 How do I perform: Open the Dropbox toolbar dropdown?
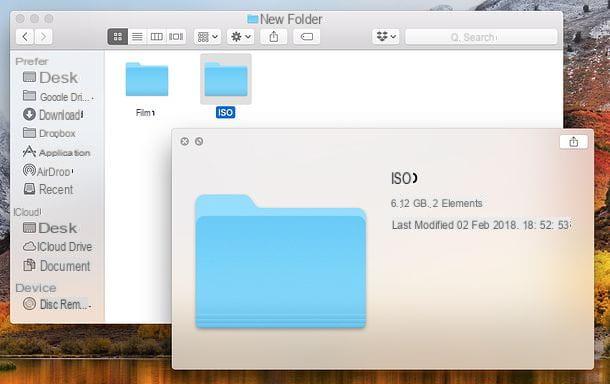pyautogui.click(x=386, y=37)
